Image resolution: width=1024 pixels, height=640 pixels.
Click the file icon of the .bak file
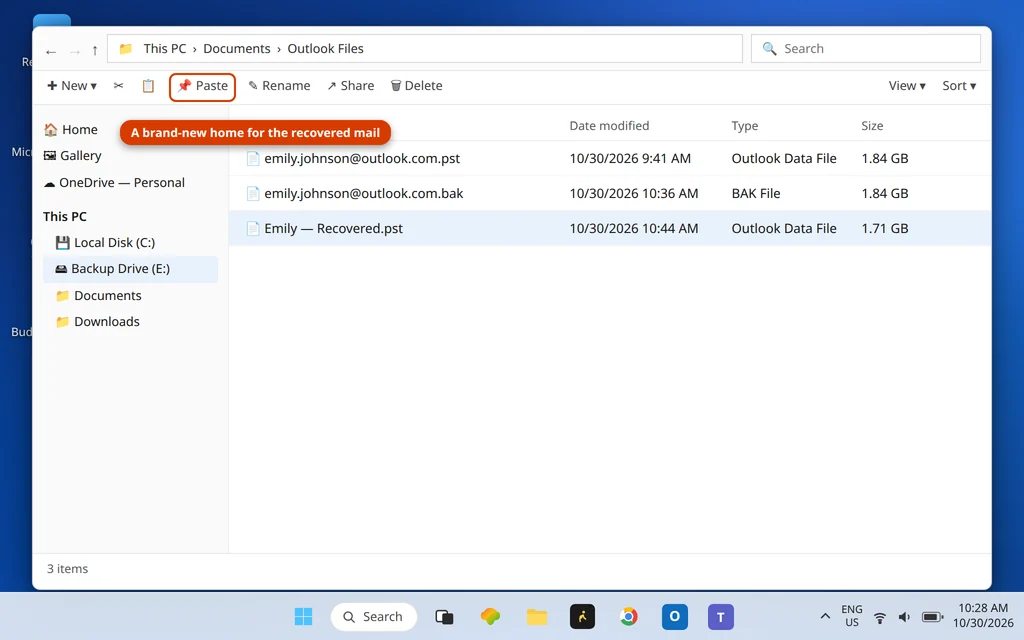point(253,193)
